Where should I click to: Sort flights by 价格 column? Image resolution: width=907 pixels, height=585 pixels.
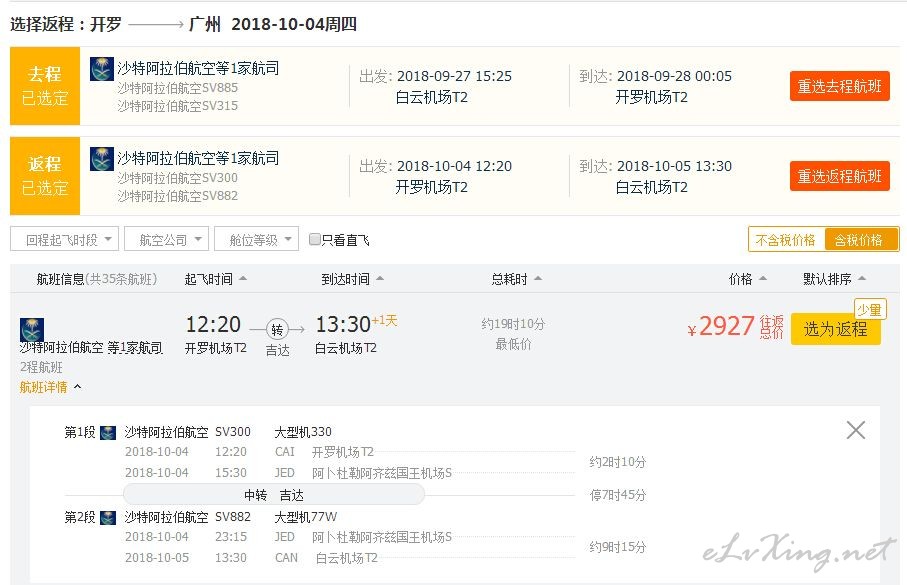(x=747, y=279)
